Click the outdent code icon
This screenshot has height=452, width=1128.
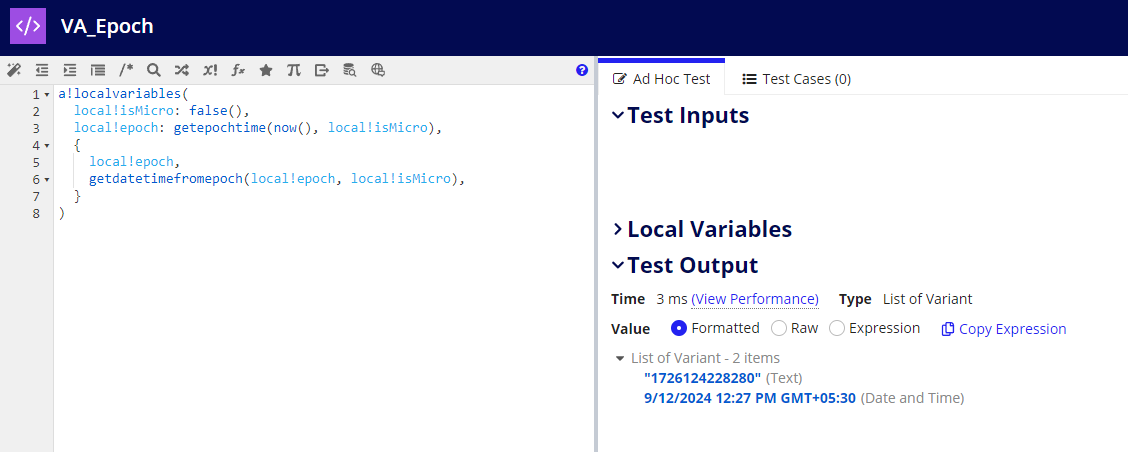point(42,70)
